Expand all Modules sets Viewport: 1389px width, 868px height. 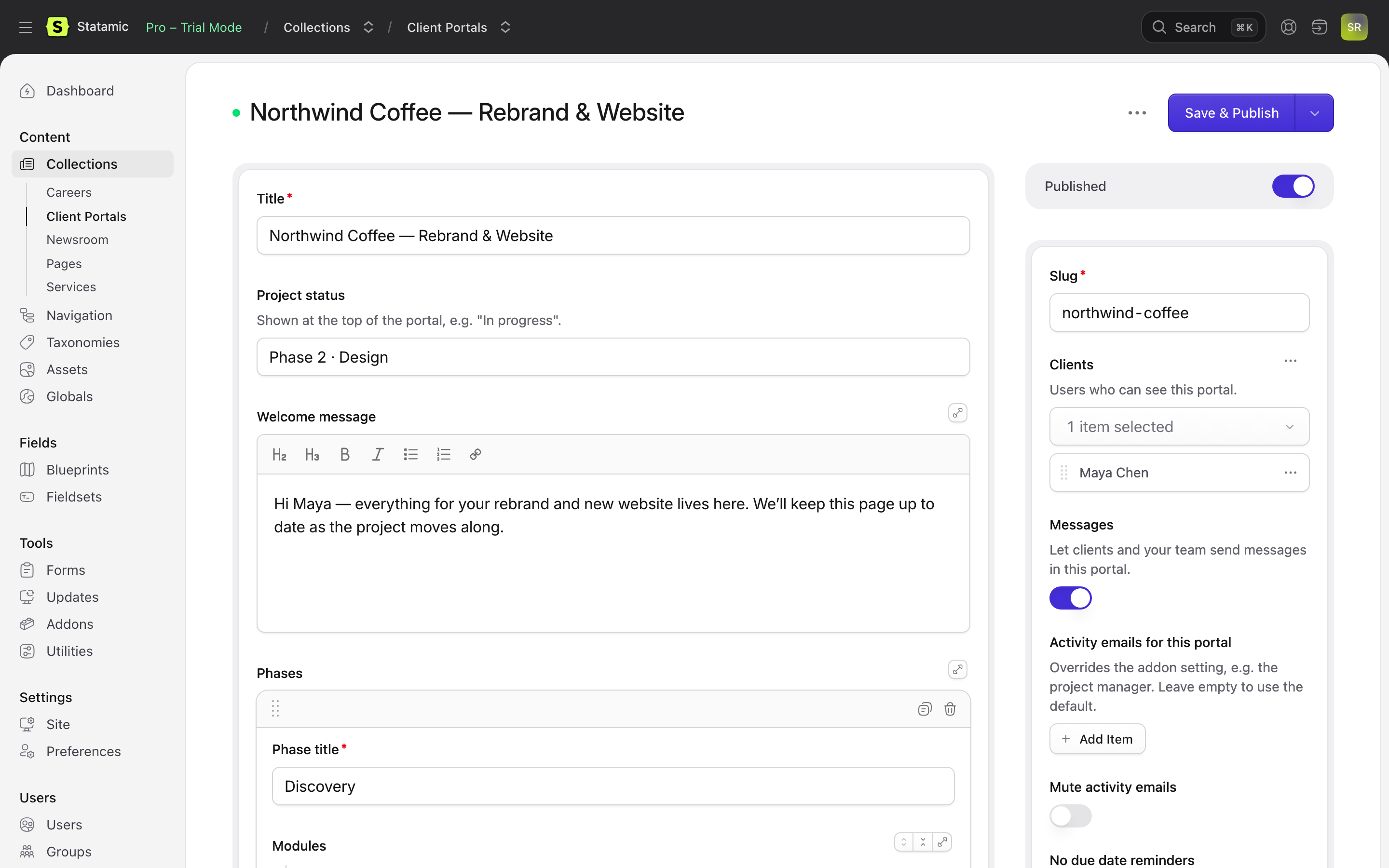coord(903,842)
